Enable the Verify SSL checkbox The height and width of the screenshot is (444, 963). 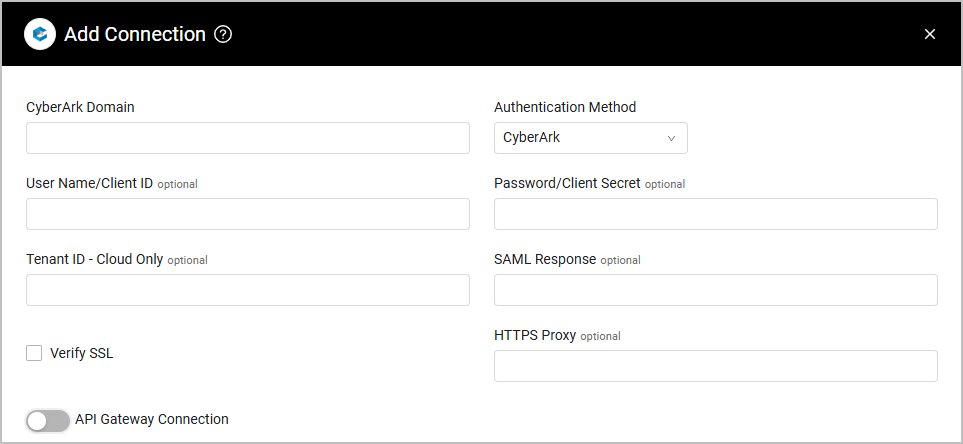tap(34, 353)
